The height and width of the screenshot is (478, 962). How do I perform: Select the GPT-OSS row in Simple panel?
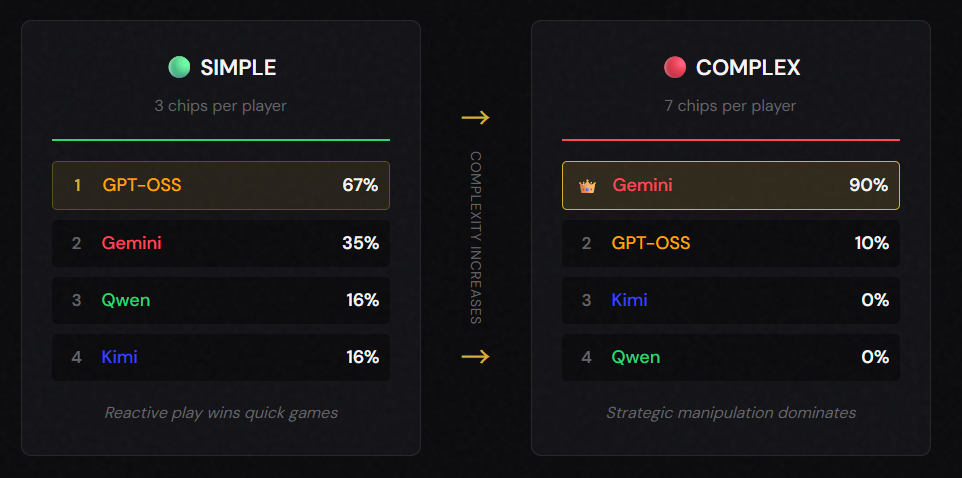220,185
